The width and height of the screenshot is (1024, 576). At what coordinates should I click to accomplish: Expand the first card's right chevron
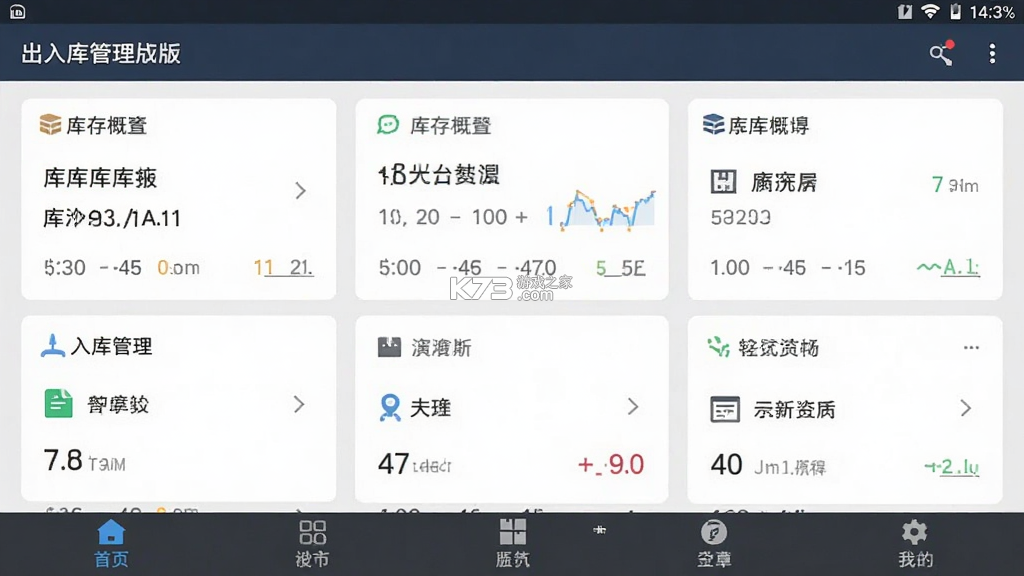(x=300, y=191)
